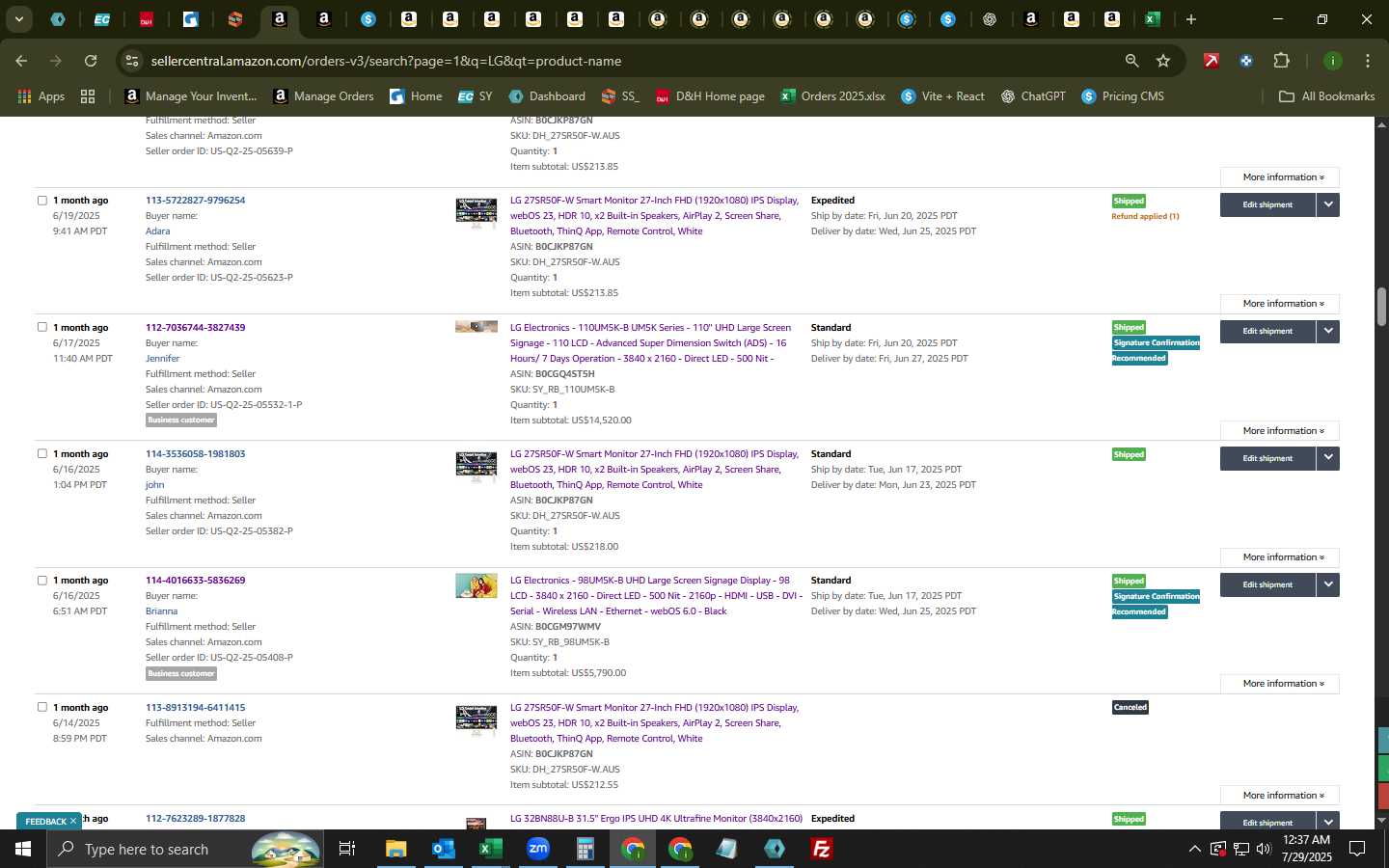The width and height of the screenshot is (1389, 868).
Task: Open the Apps bookmark shortcut
Action: click(41, 96)
